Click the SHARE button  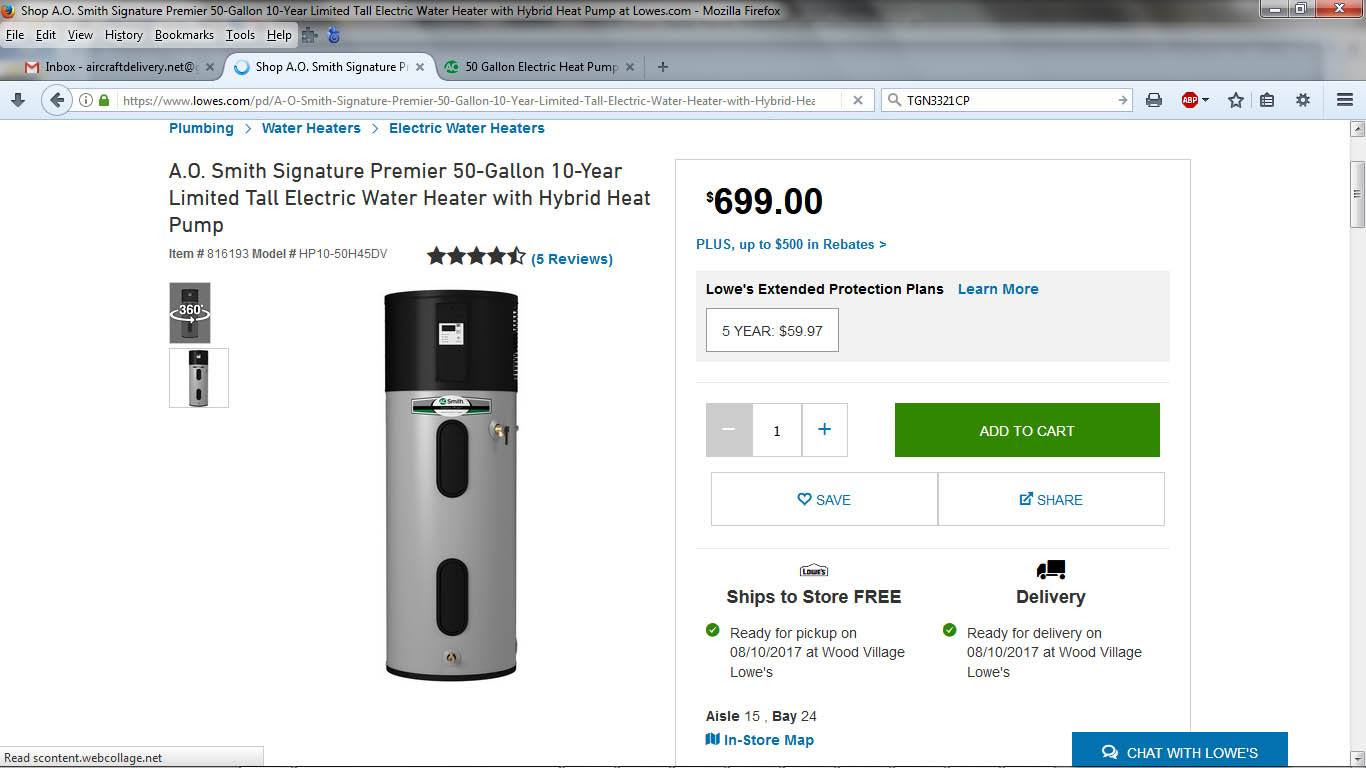pyautogui.click(x=1051, y=499)
